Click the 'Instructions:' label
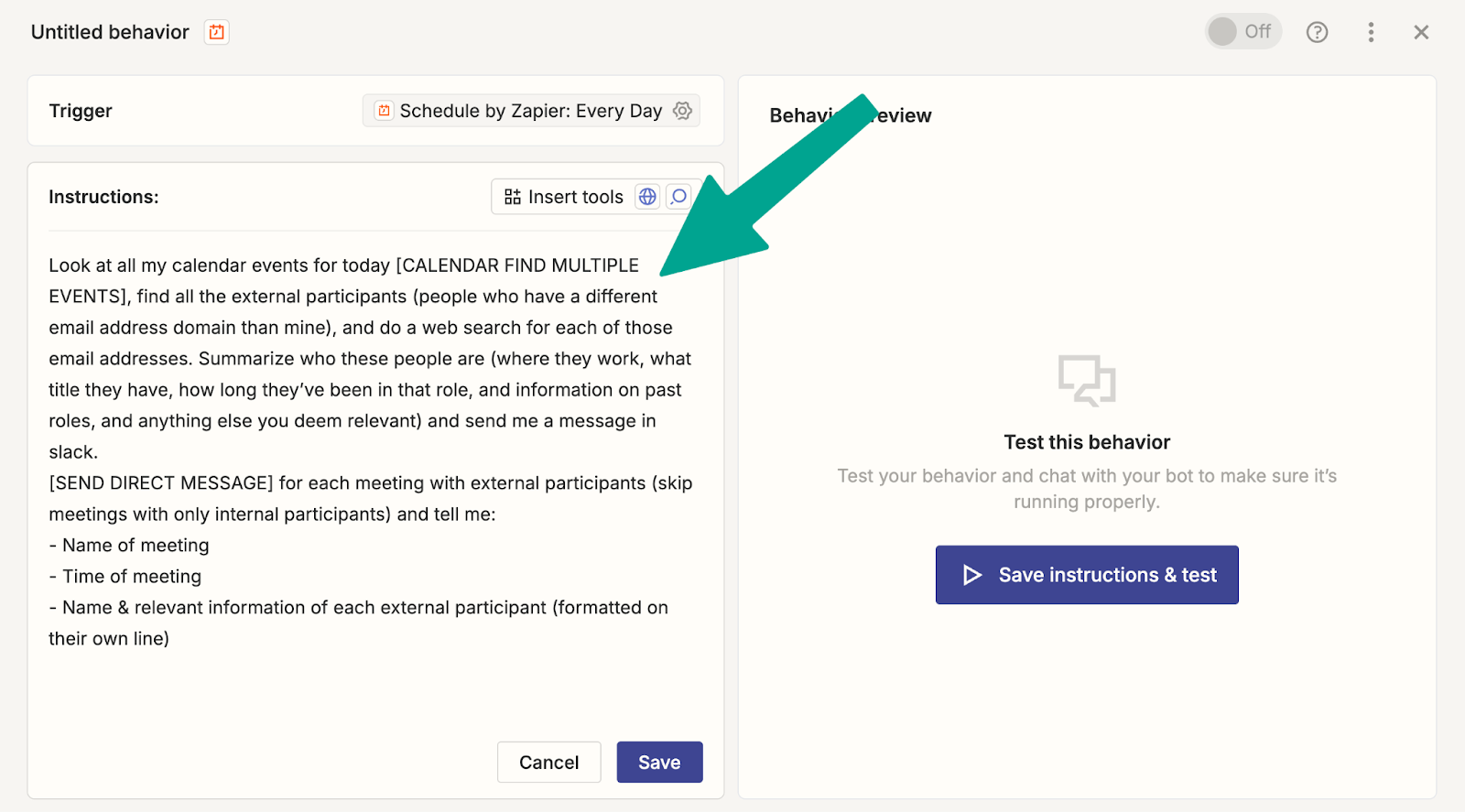The image size is (1465, 812). [x=103, y=197]
